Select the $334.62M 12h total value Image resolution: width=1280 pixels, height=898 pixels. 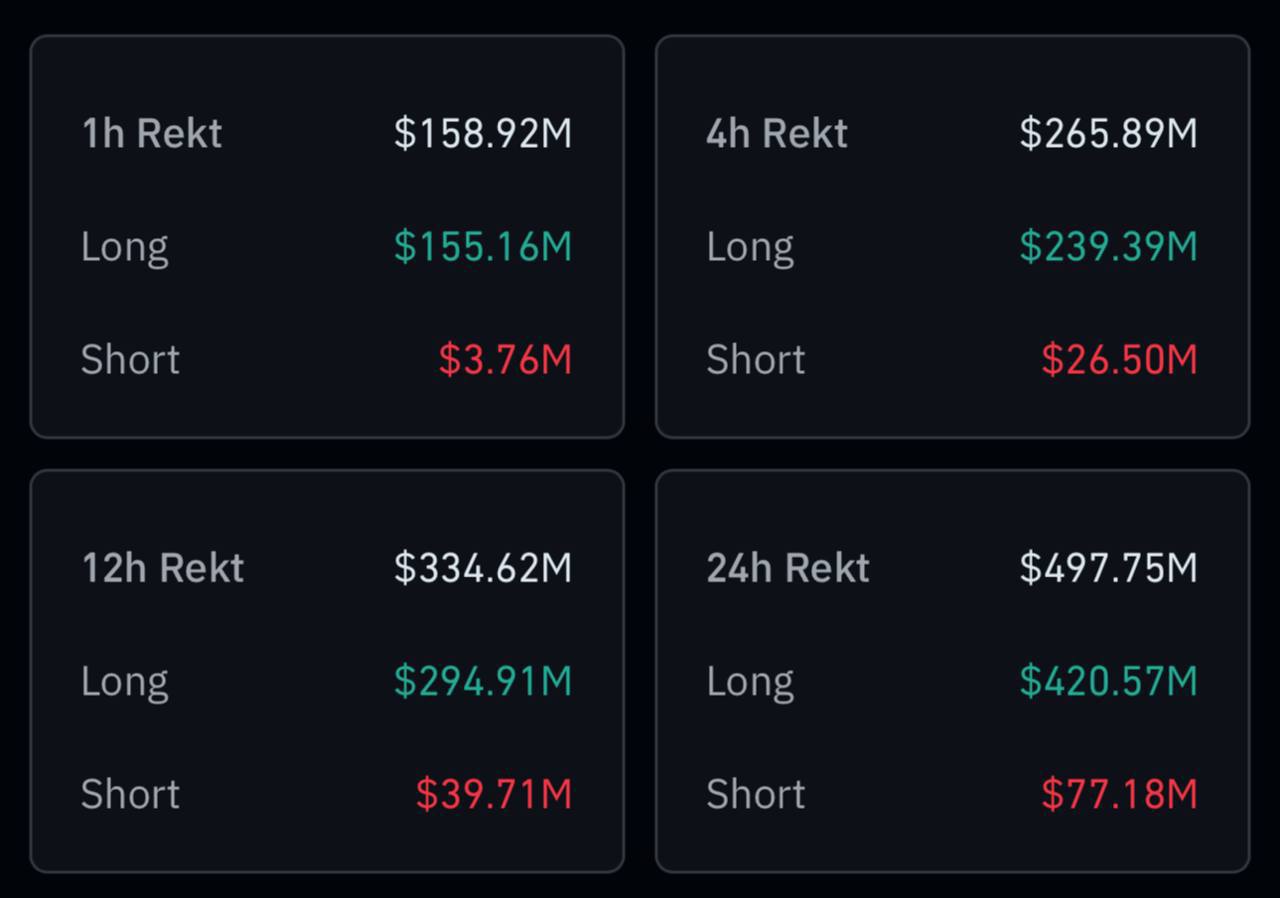click(x=482, y=568)
